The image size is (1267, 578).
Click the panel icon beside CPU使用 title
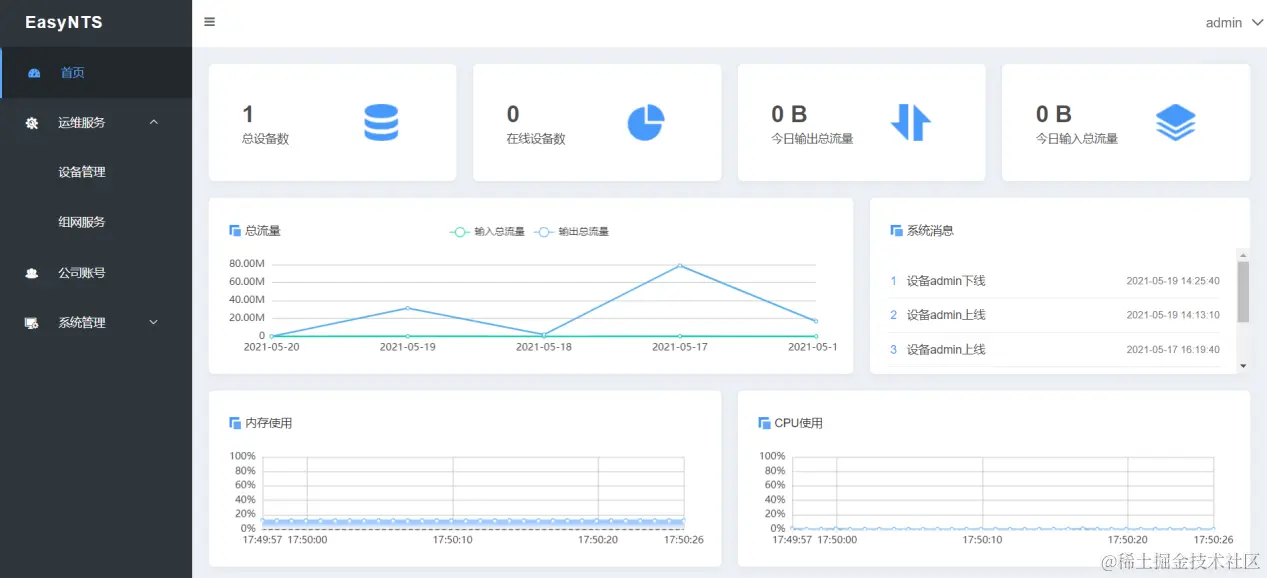764,423
